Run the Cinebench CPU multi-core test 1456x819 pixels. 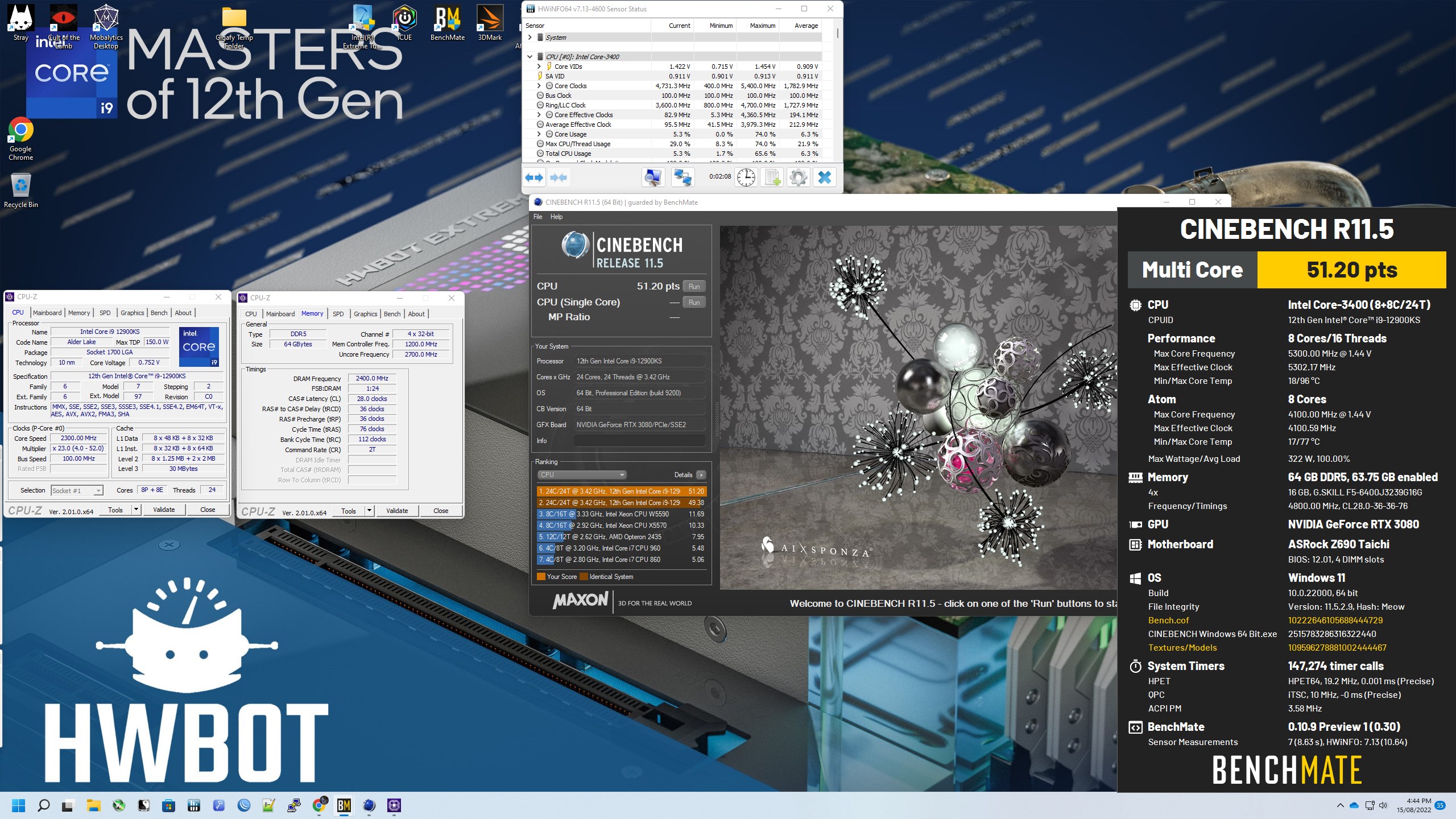pos(694,287)
